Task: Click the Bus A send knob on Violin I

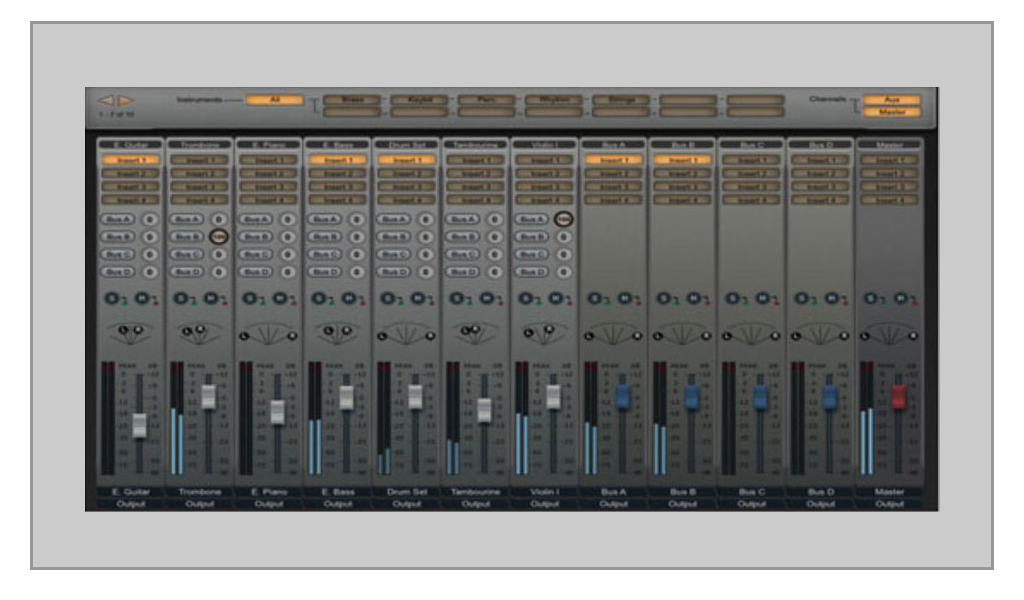Action: click(564, 219)
